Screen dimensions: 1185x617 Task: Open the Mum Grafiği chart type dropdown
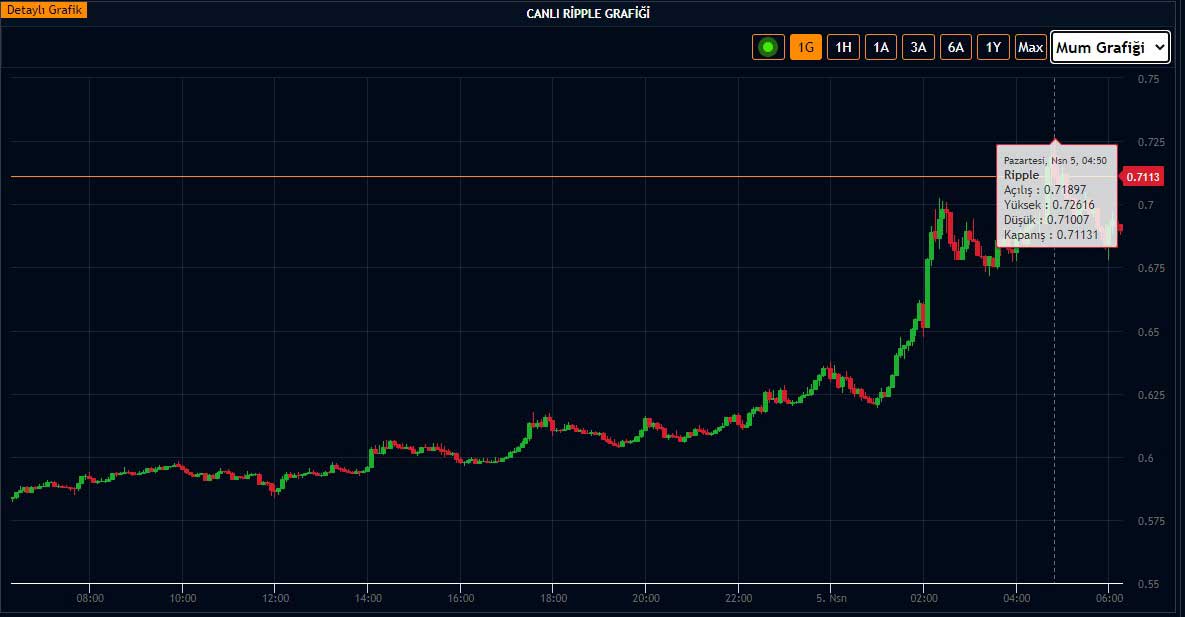[x=1110, y=48]
